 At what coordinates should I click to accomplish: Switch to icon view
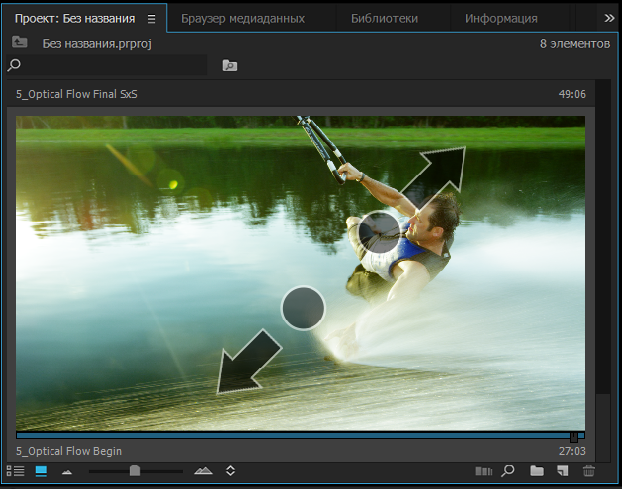[41, 471]
